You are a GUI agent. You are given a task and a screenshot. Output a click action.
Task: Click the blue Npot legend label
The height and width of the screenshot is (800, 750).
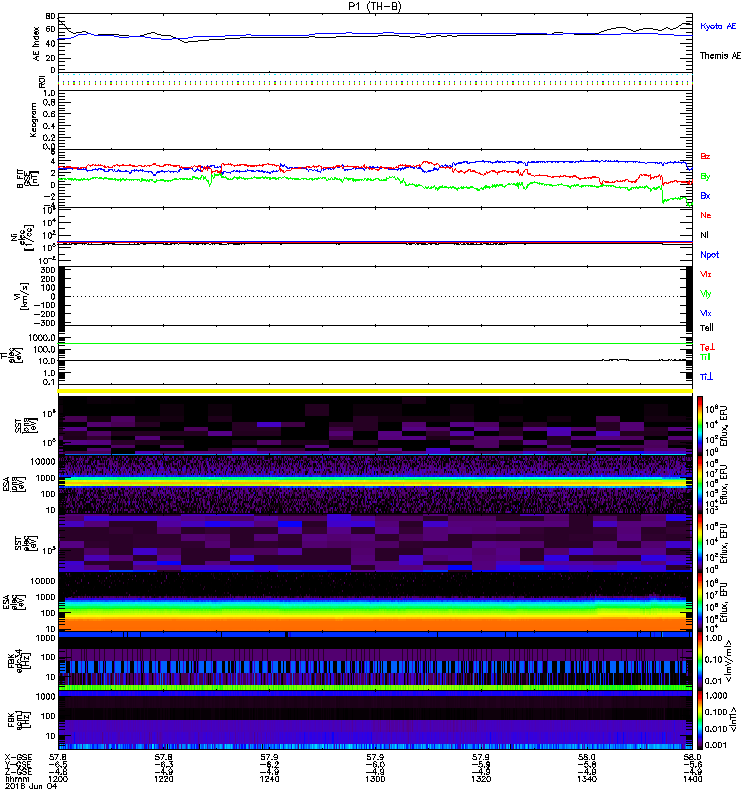coord(709,254)
